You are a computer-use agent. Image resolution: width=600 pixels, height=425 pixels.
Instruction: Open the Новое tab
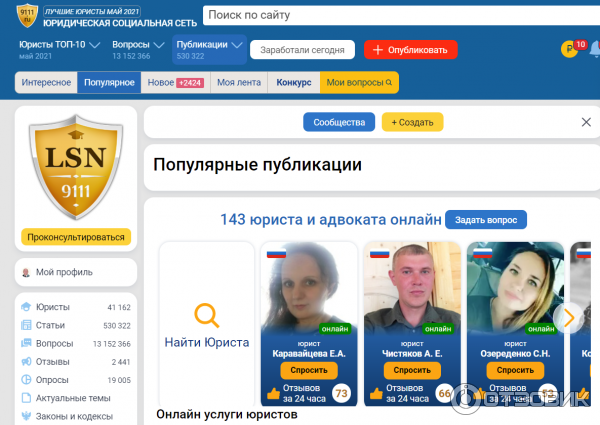tap(176, 82)
